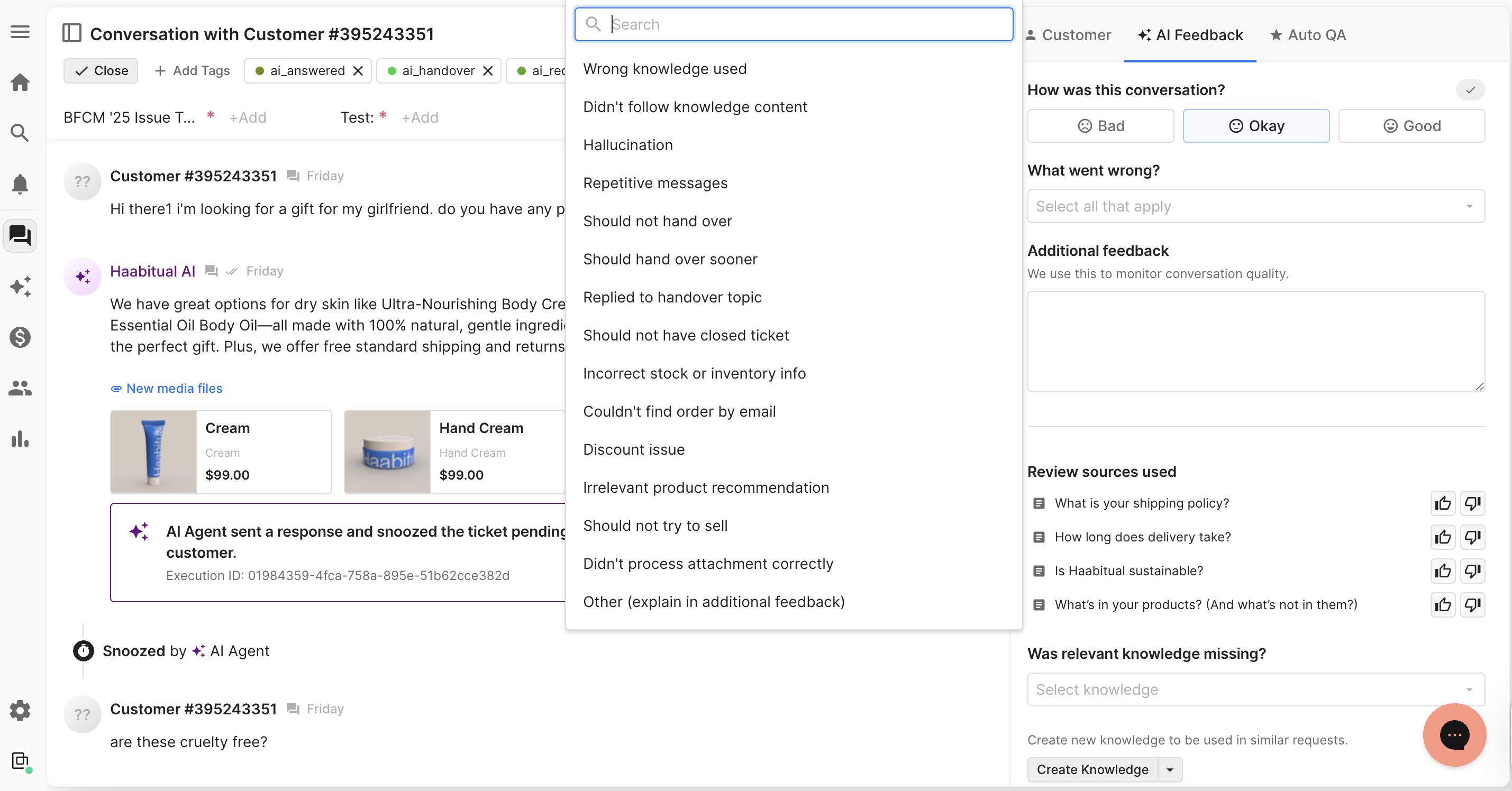This screenshot has height=791, width=1512.
Task: Open settings gear icon in sidebar
Action: pos(20,711)
